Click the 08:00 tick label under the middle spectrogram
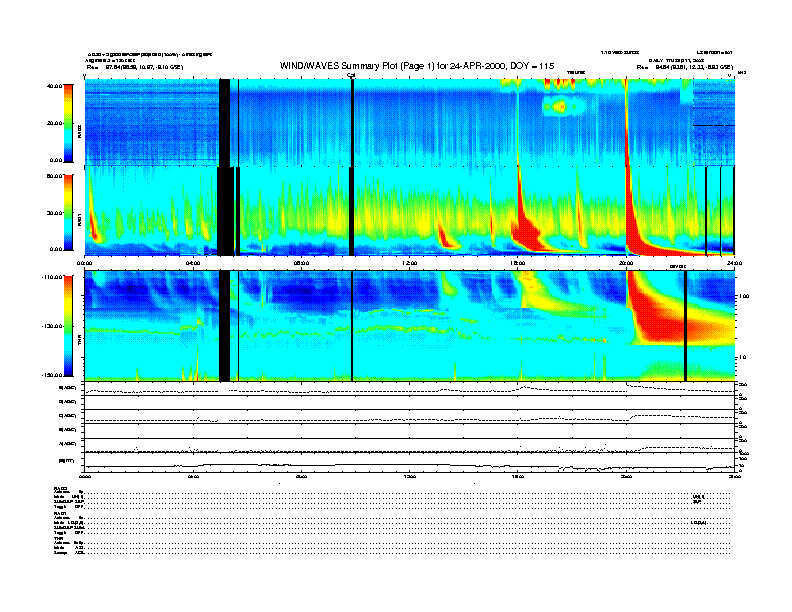Screen dimensions: 792x612 (x=301, y=263)
